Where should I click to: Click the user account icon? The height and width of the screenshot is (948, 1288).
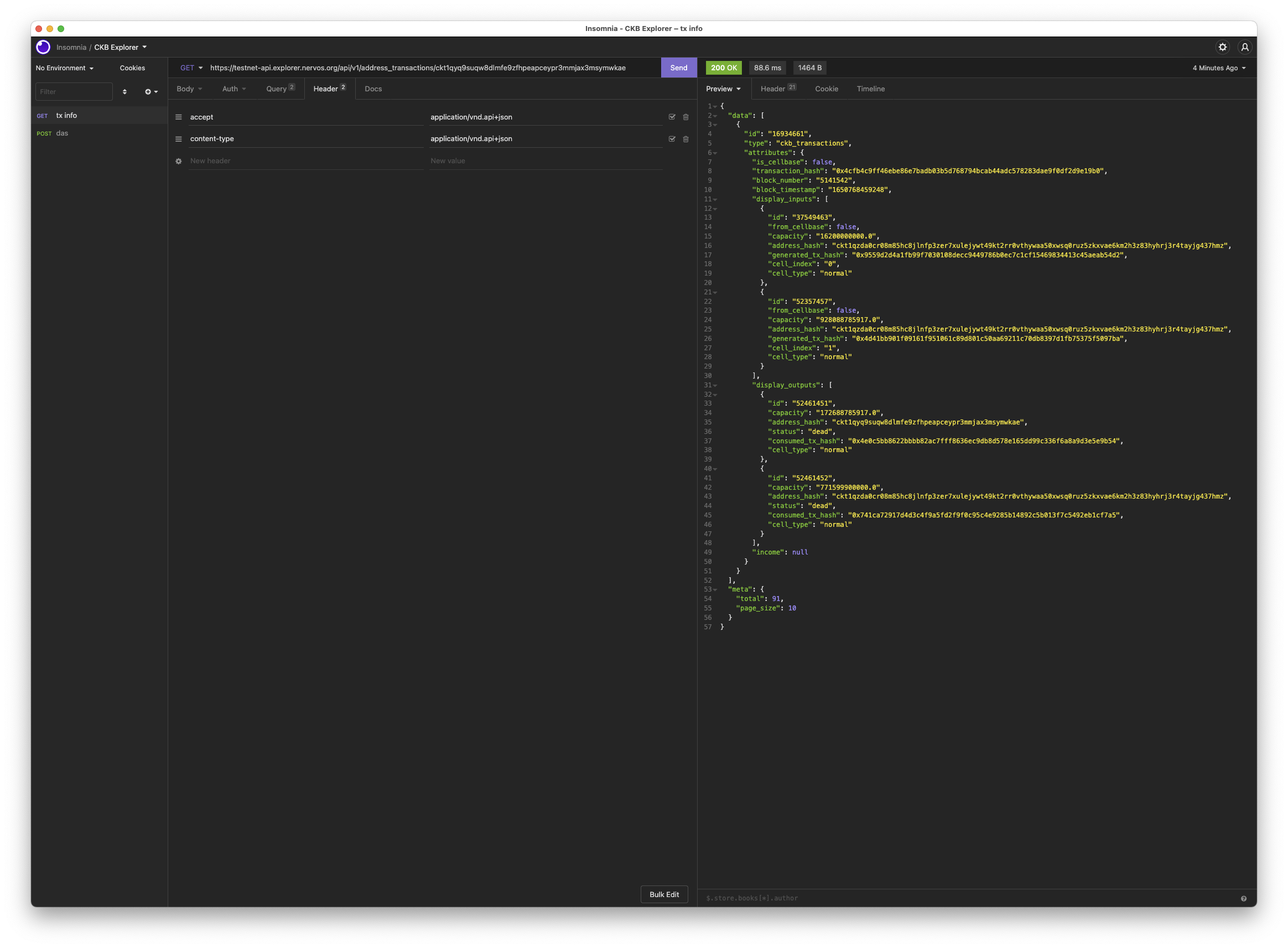pyautogui.click(x=1244, y=47)
